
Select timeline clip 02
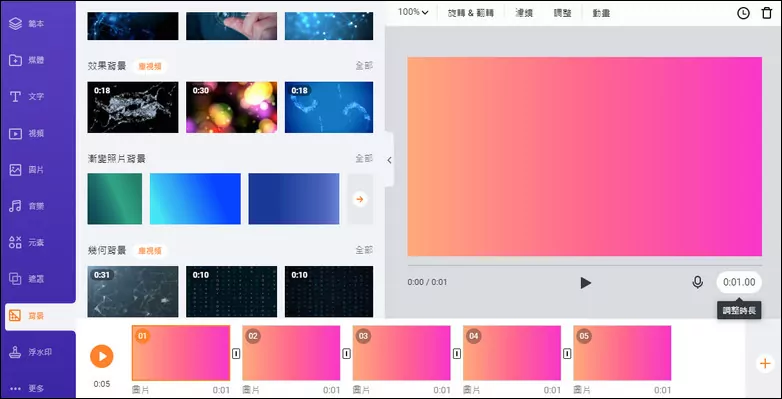pyautogui.click(x=291, y=353)
